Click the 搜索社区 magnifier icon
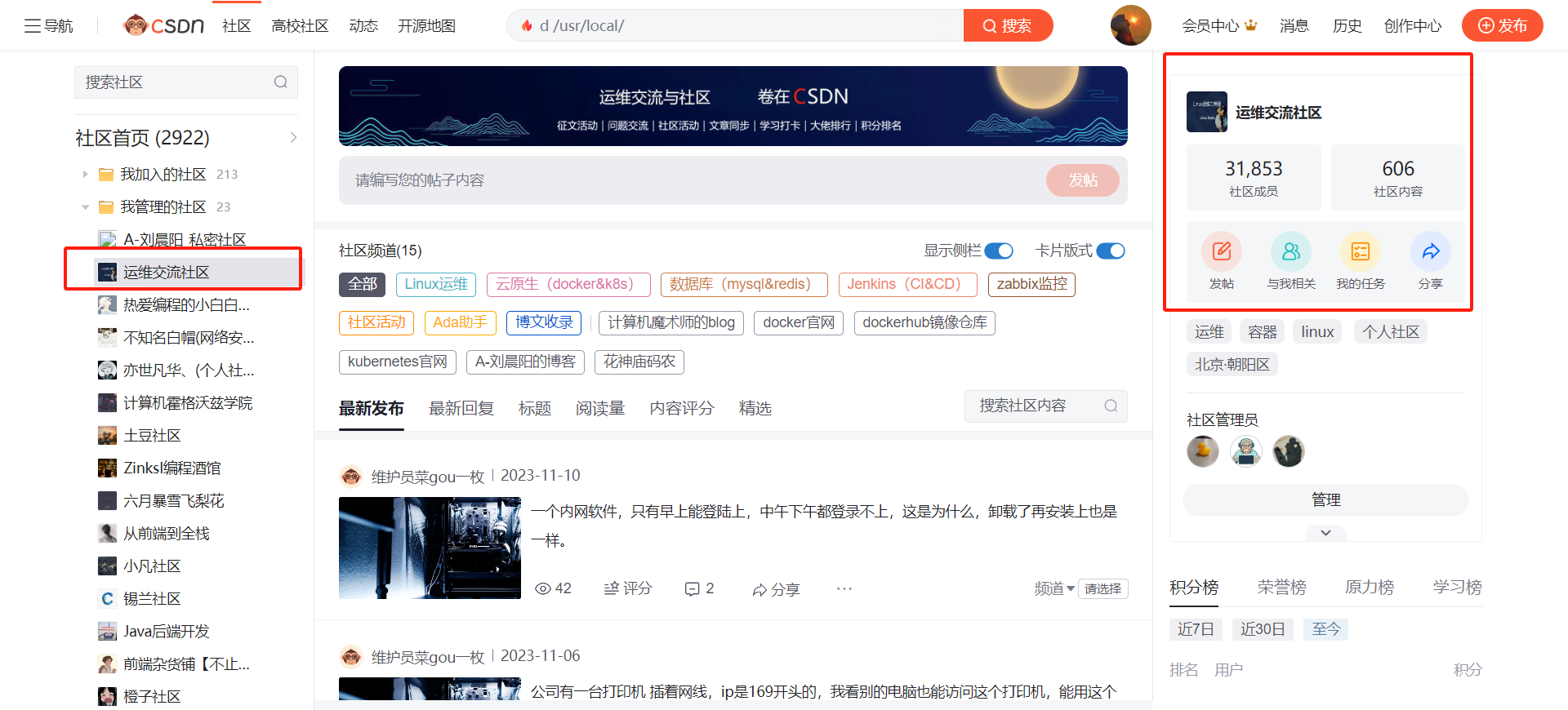Image resolution: width=1568 pixels, height=710 pixels. 281,82
